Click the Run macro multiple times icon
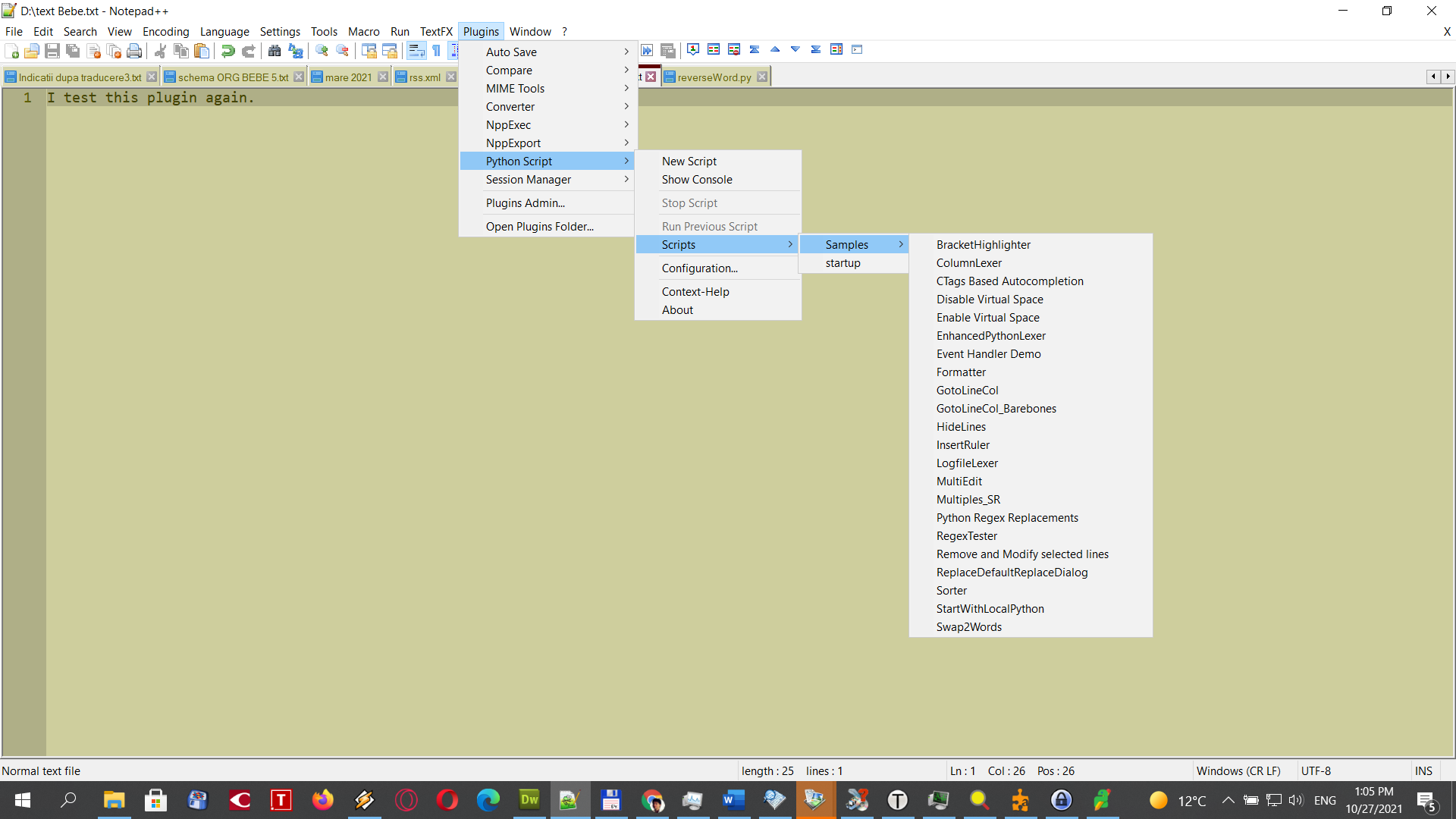The image size is (1456, 819). 647,51
